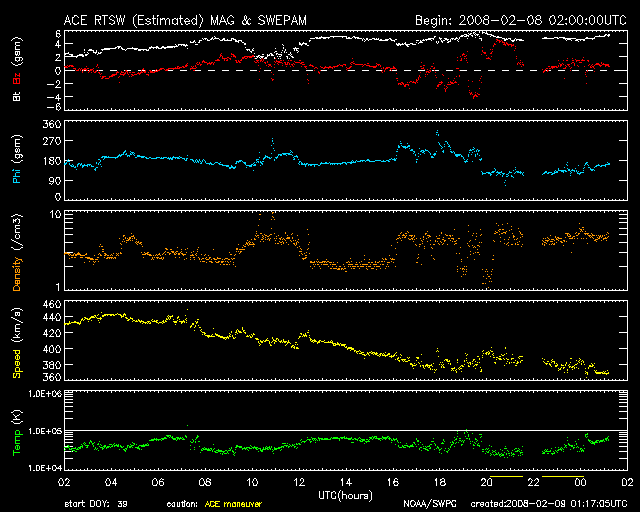The image size is (640, 512).
Task: Click the 'Begin: 2008-02-08 02:00:00UTC' text
Action: [x=521, y=20]
